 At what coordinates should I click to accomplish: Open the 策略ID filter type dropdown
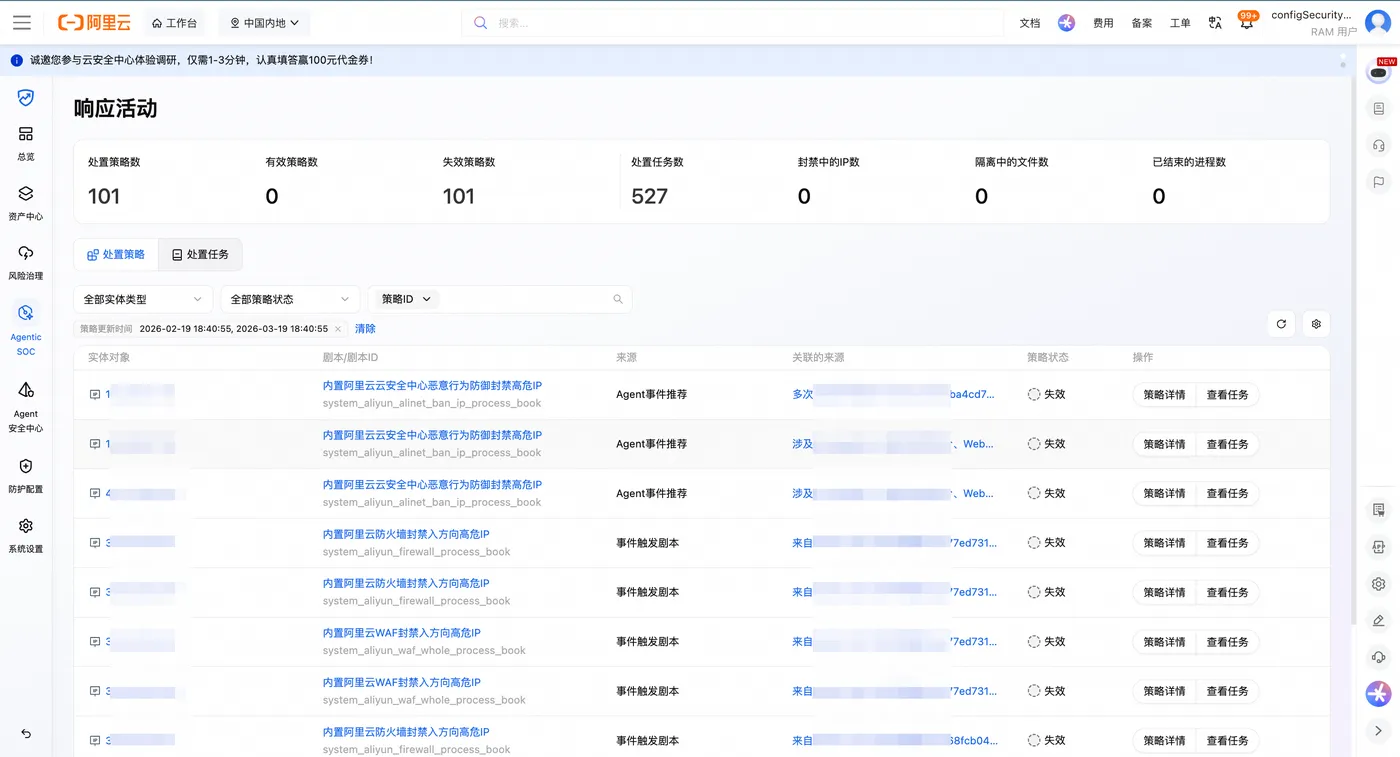pos(406,299)
